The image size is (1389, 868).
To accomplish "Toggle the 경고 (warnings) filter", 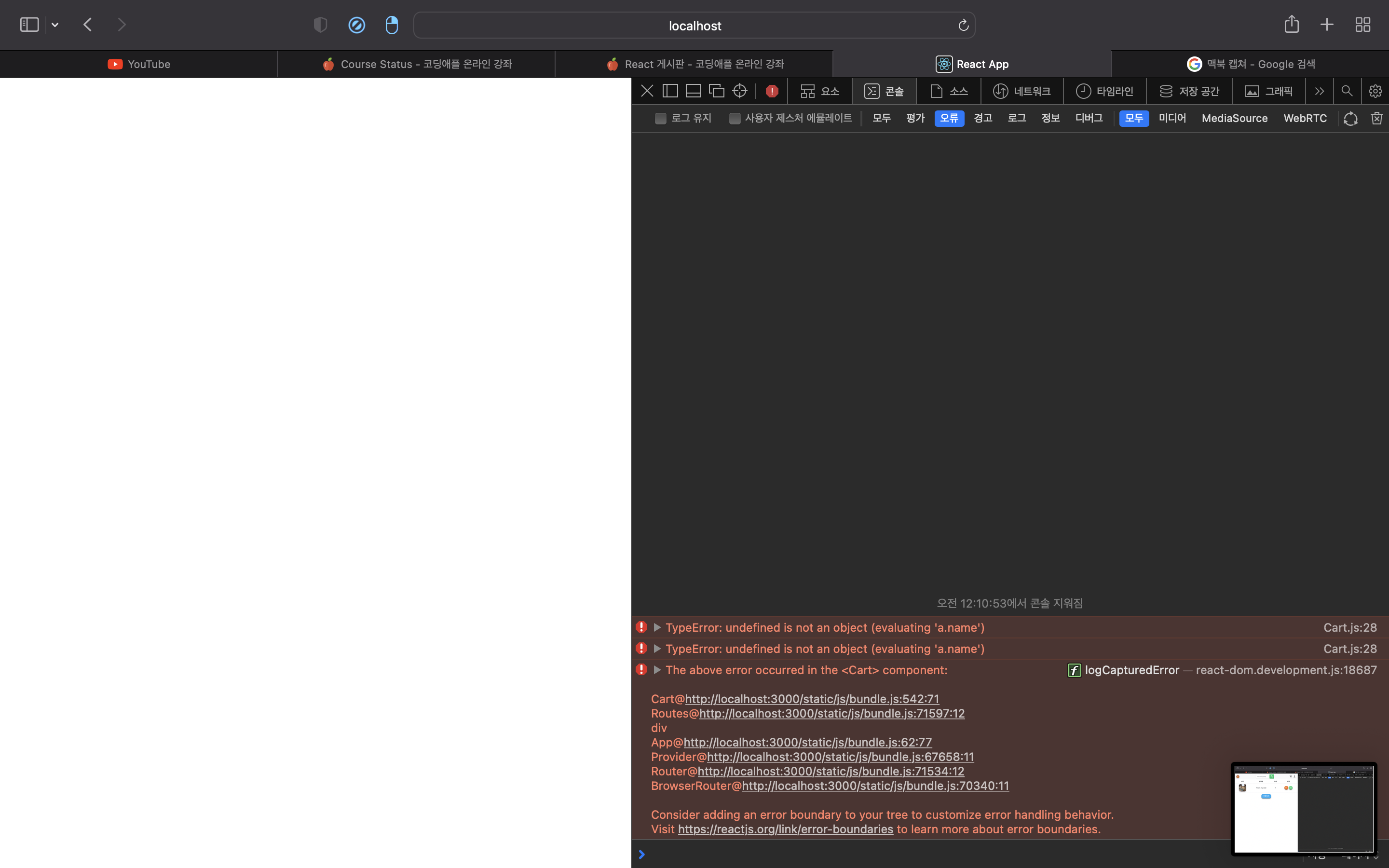I will tap(983, 118).
